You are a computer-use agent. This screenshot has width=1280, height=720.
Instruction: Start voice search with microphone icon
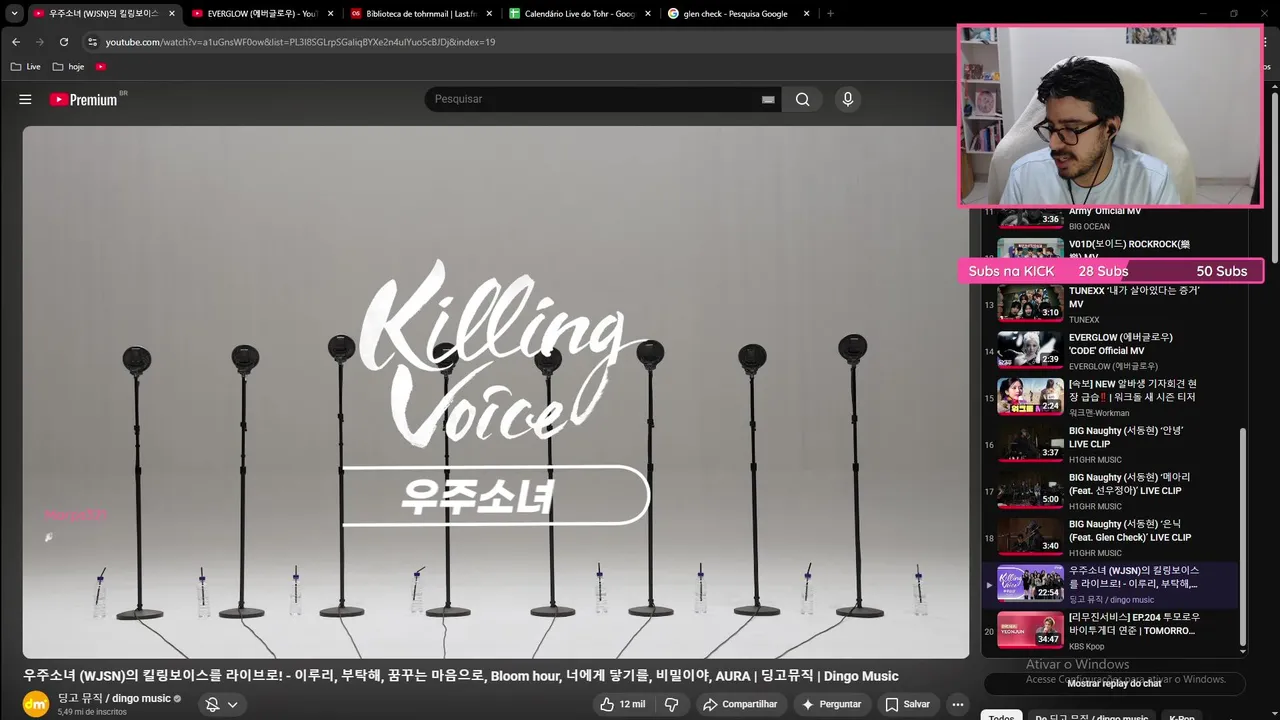click(847, 99)
